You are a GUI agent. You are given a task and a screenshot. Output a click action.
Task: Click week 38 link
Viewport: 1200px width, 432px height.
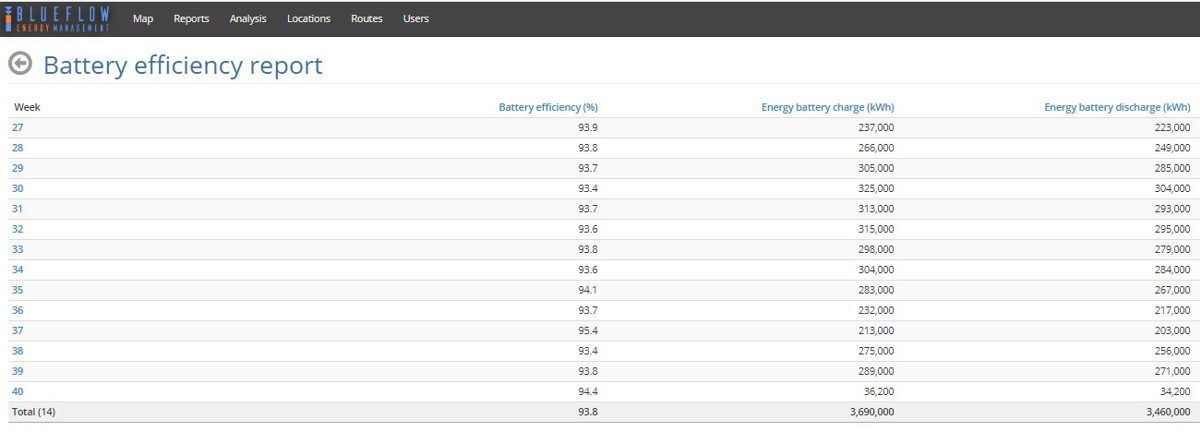[18, 351]
